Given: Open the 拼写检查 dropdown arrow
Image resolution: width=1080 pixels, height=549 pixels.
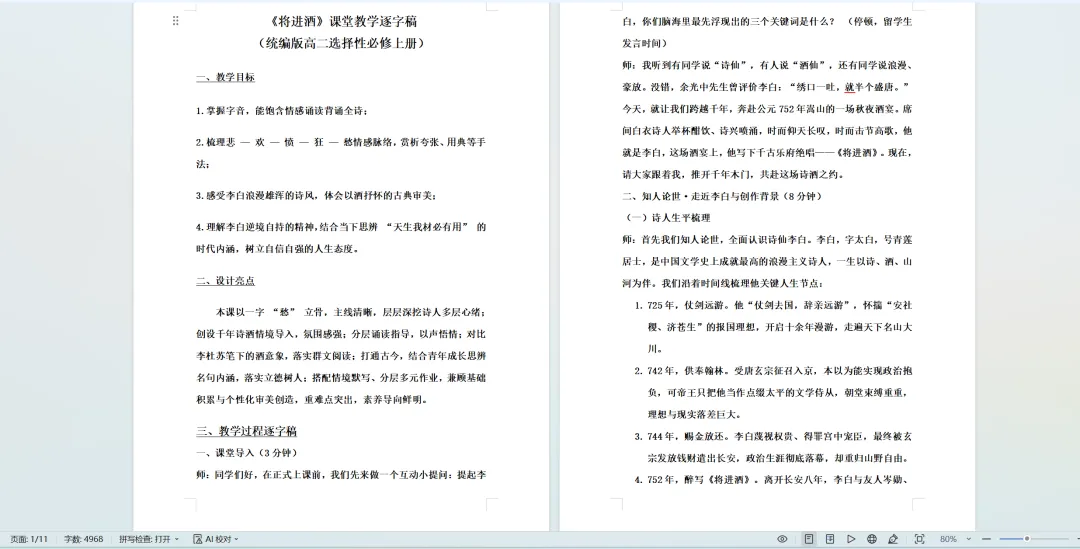Looking at the screenshot, I should click(x=177, y=539).
